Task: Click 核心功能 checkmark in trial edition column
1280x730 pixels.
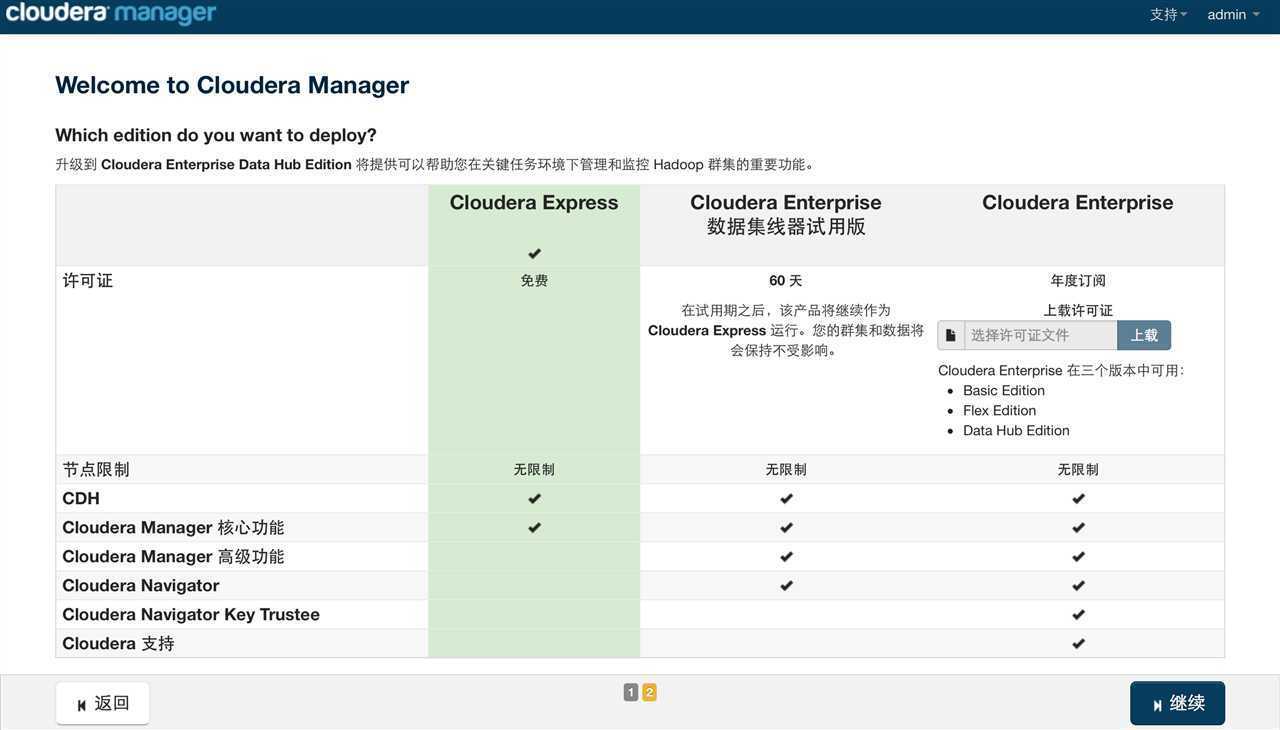Action: (786, 527)
